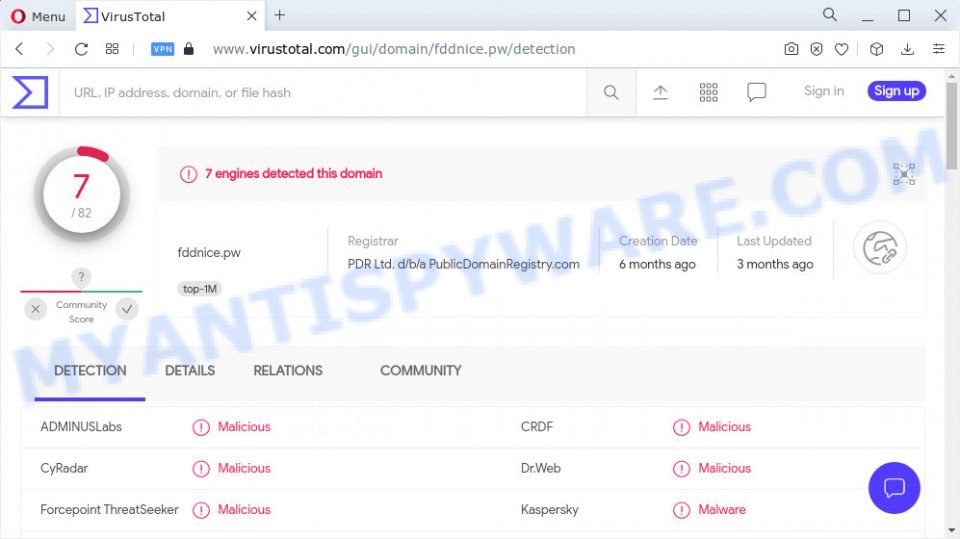Click the scrollbar down arrow

pos(951,530)
